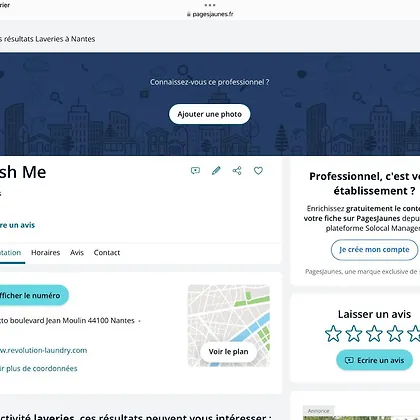Click the comment bubble icon beside the title
Image resolution: width=420 pixels, height=420 pixels.
tap(195, 171)
